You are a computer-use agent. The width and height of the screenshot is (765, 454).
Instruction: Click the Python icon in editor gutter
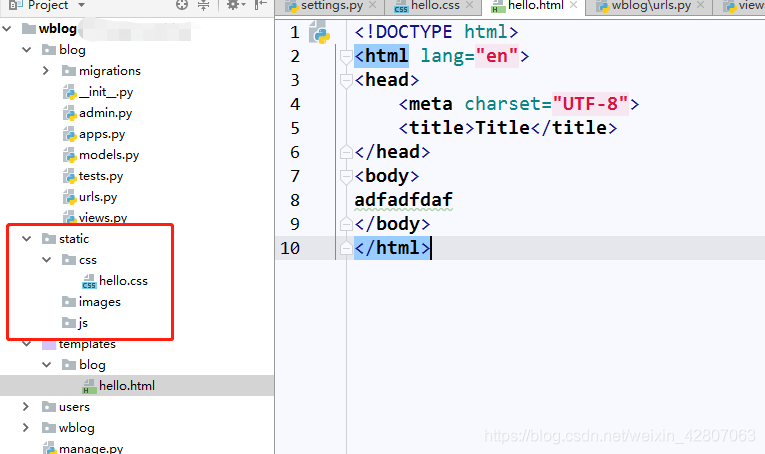(x=320, y=32)
